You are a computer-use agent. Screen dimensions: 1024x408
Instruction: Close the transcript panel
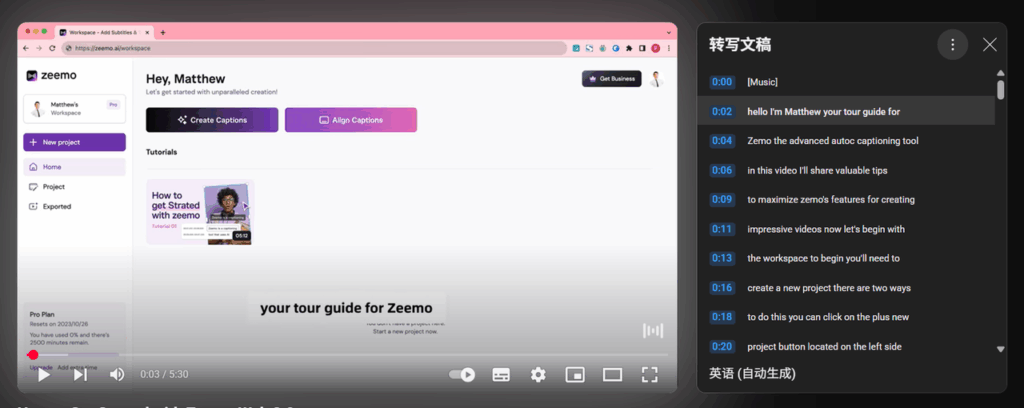(990, 44)
